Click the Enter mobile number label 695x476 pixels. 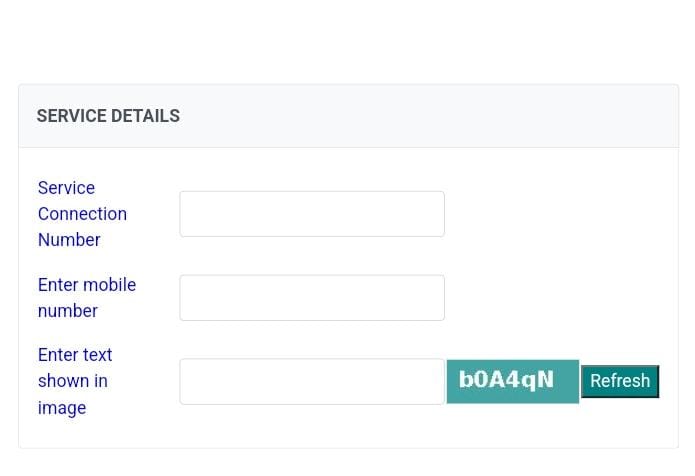[87, 298]
